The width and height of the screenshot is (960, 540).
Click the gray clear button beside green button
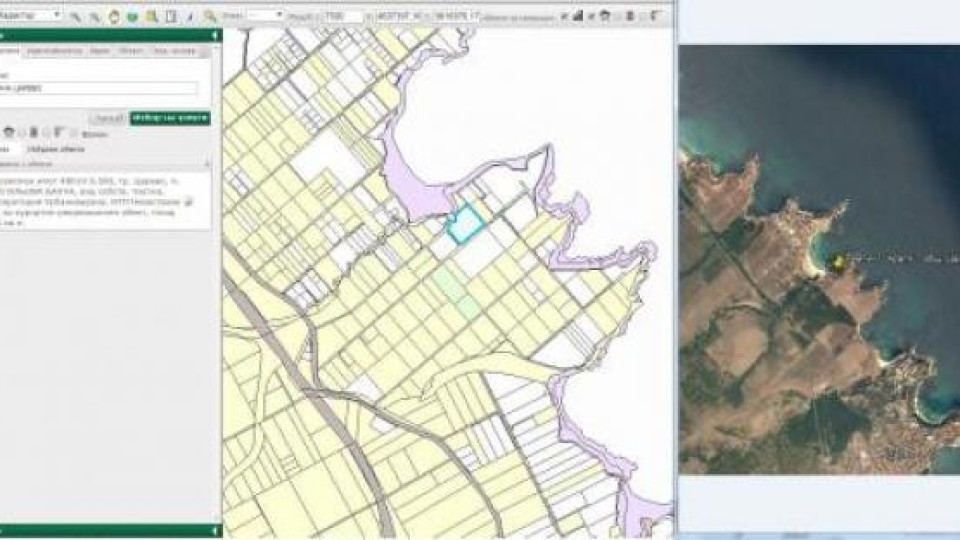(x=109, y=117)
